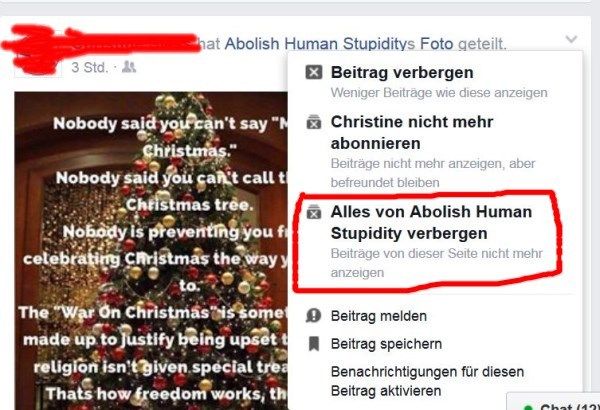Open the Christmas tree shared photo
Viewport: 600px width, 410px height.
point(151,251)
